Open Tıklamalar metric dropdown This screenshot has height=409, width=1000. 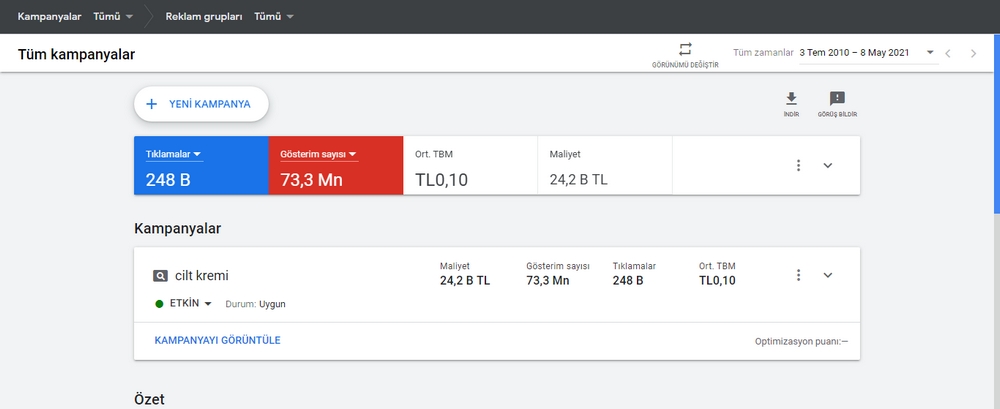pos(173,154)
